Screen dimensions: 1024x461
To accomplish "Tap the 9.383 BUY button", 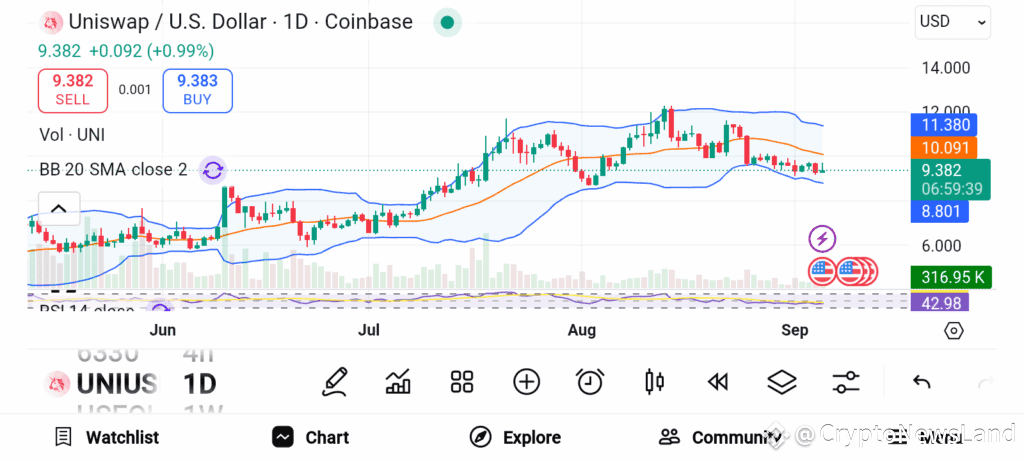I will (x=197, y=90).
